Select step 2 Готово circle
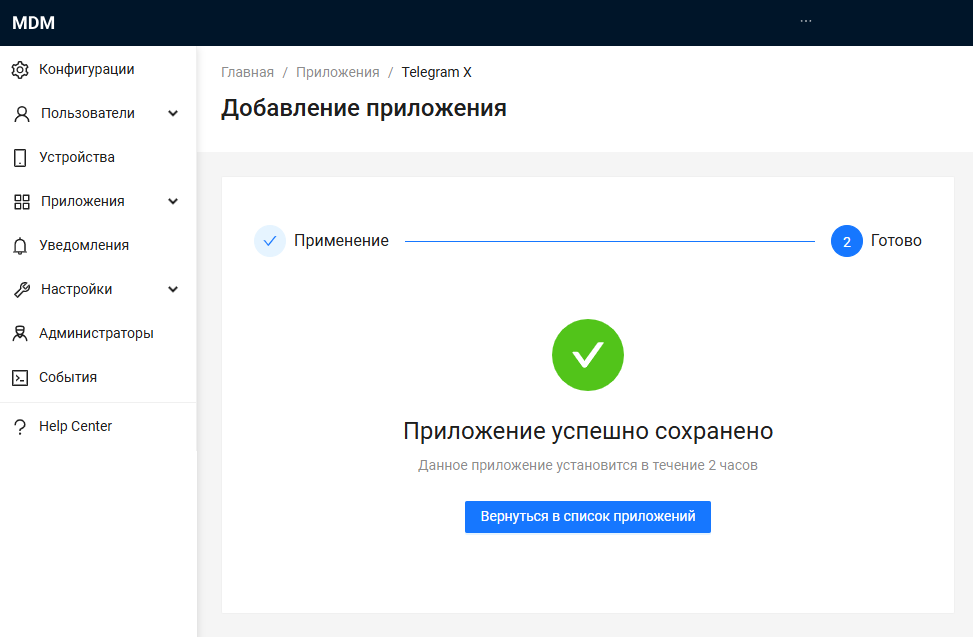 pyautogui.click(x=846, y=241)
